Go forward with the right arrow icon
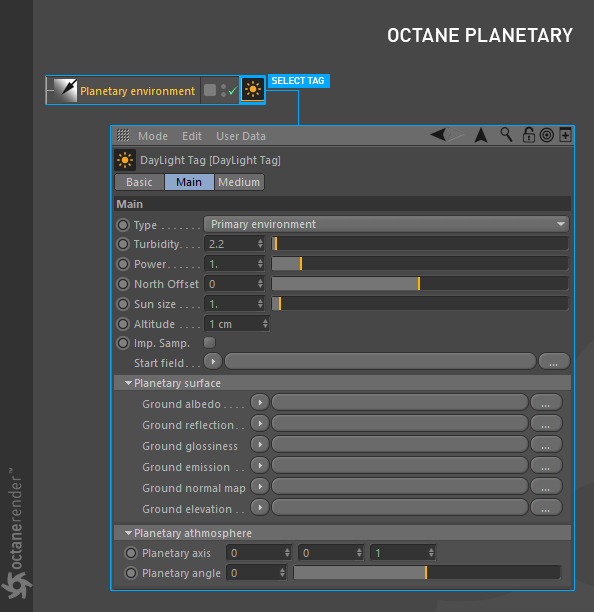This screenshot has height=612, width=594. click(x=456, y=135)
